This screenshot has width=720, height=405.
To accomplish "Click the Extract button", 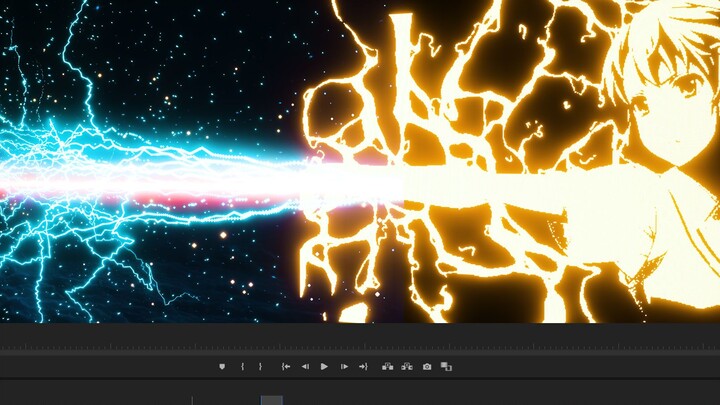I will (407, 366).
